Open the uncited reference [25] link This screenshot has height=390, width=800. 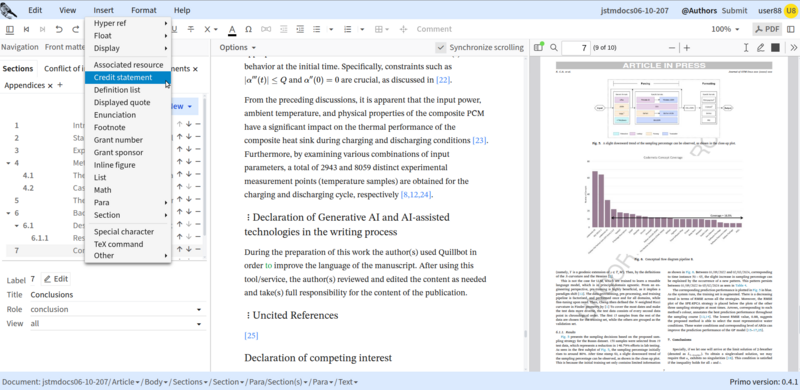[x=252, y=336]
